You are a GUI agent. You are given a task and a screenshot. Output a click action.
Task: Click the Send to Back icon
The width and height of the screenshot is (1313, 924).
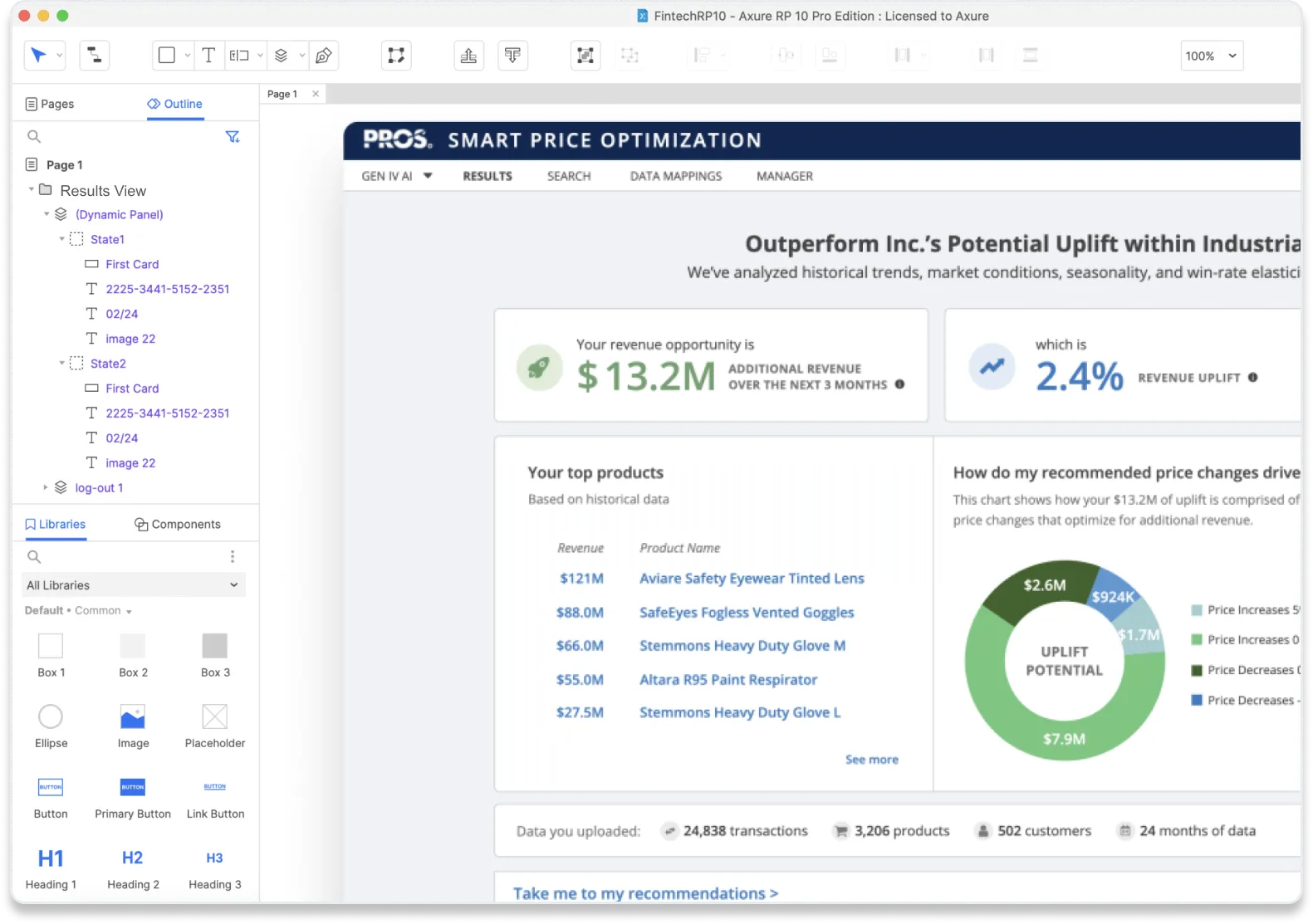(x=512, y=56)
